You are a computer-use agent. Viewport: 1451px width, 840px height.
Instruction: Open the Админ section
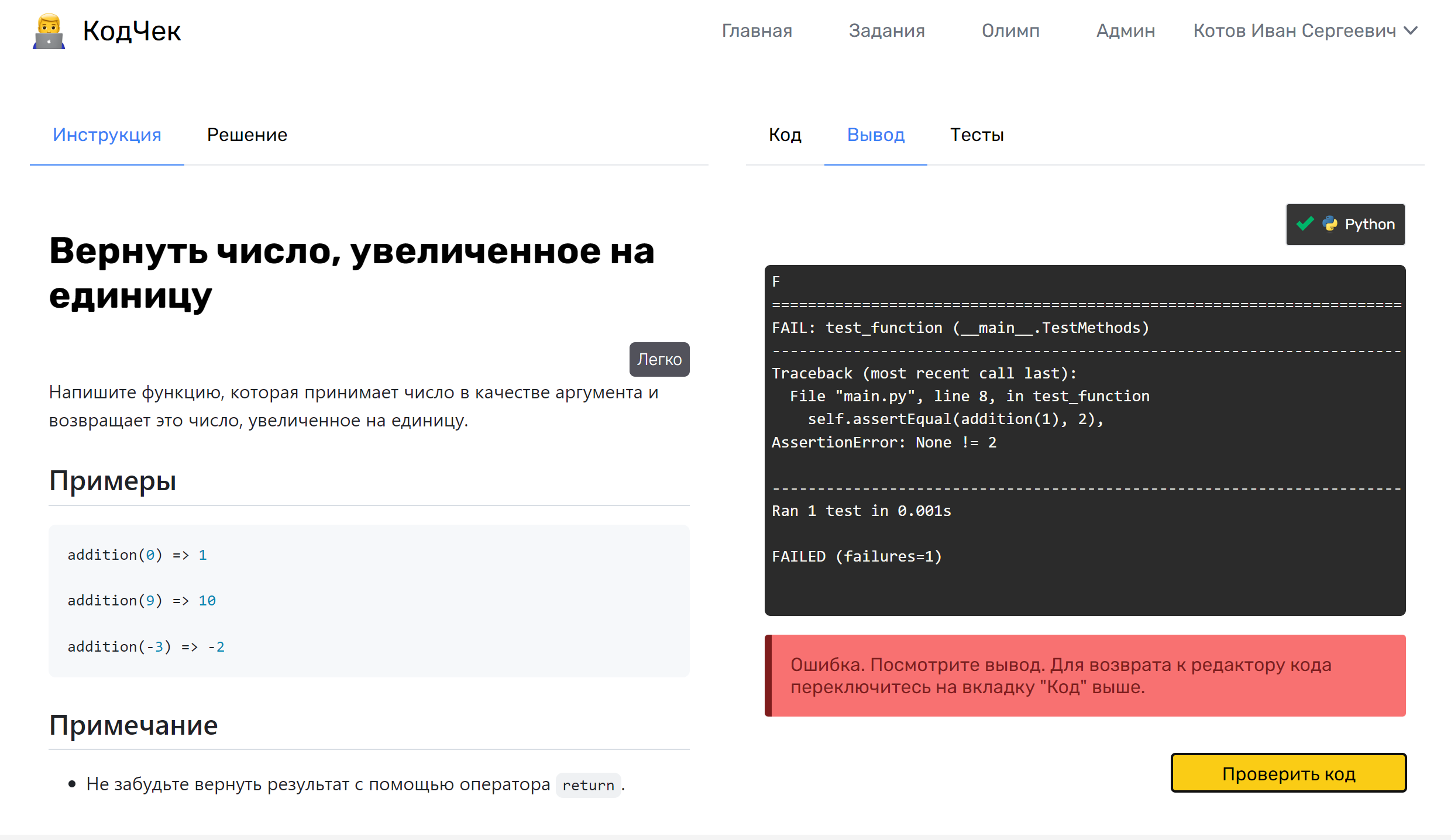tap(1125, 30)
